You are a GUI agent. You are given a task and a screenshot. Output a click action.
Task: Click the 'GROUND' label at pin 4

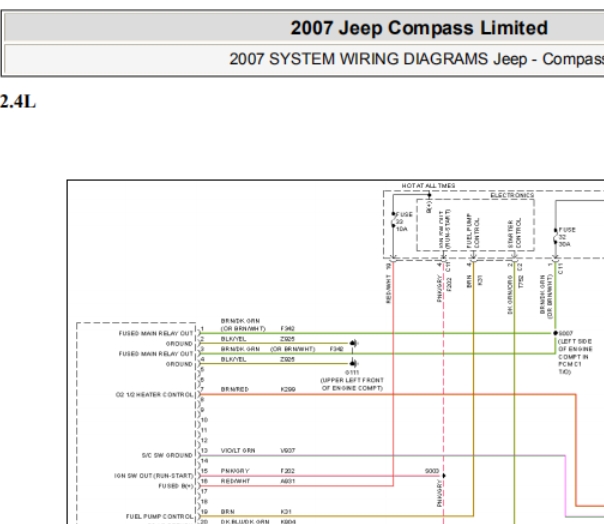[179, 364]
